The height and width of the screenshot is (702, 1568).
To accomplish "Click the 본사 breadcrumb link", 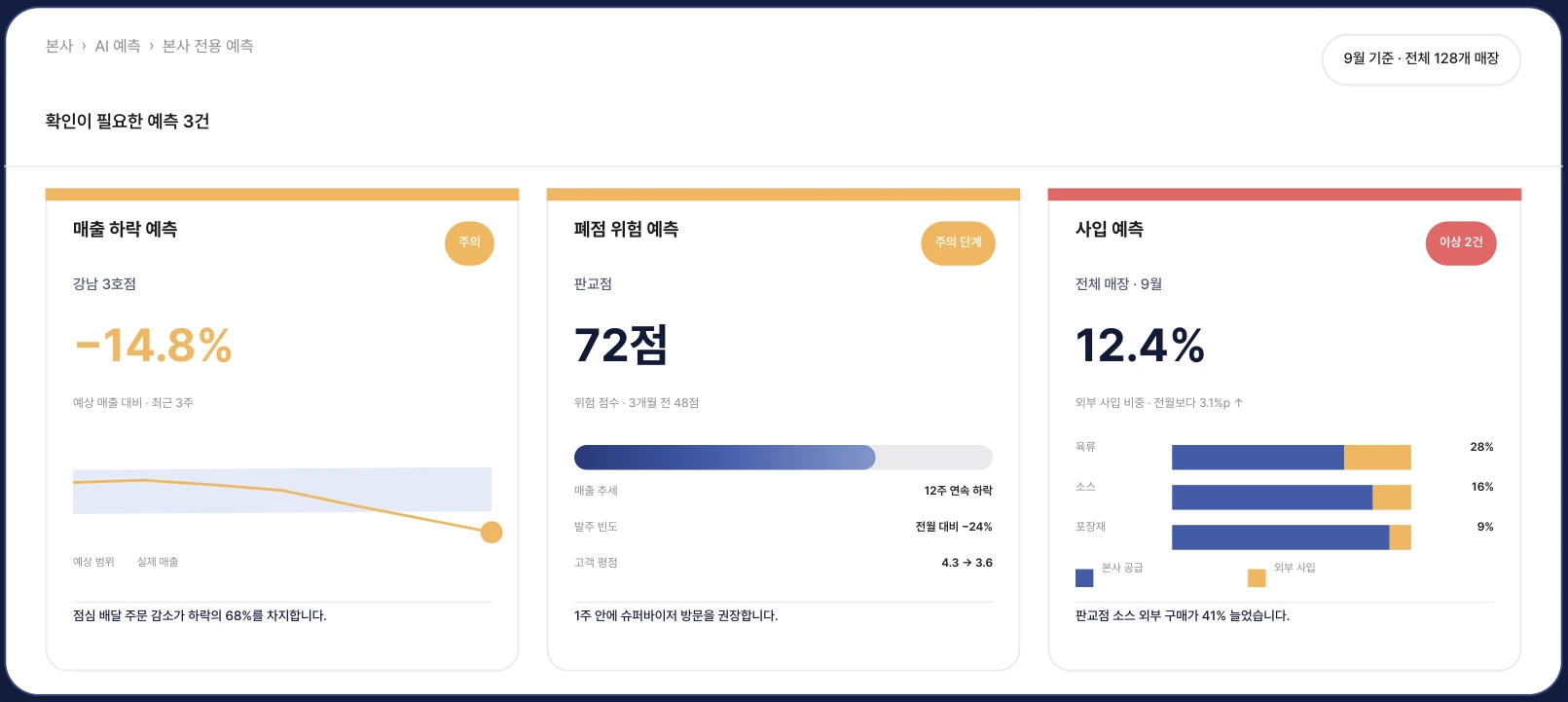I will [x=59, y=46].
